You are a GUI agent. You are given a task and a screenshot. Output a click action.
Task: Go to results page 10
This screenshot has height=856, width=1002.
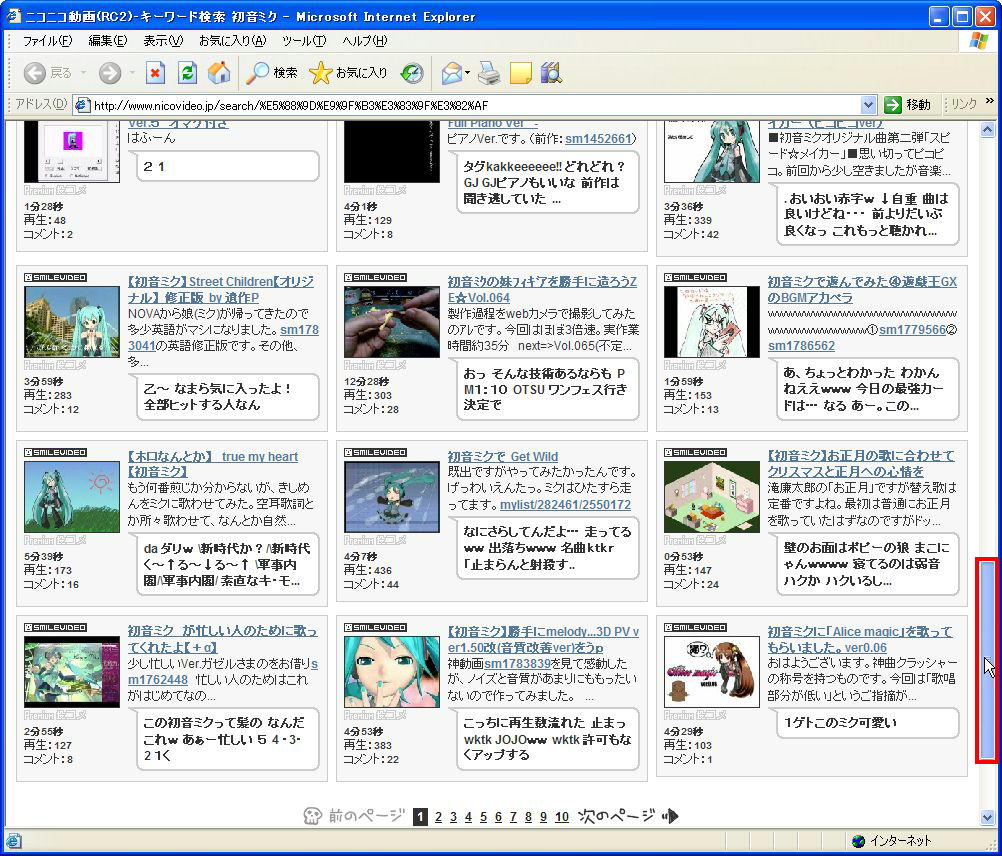coord(562,816)
